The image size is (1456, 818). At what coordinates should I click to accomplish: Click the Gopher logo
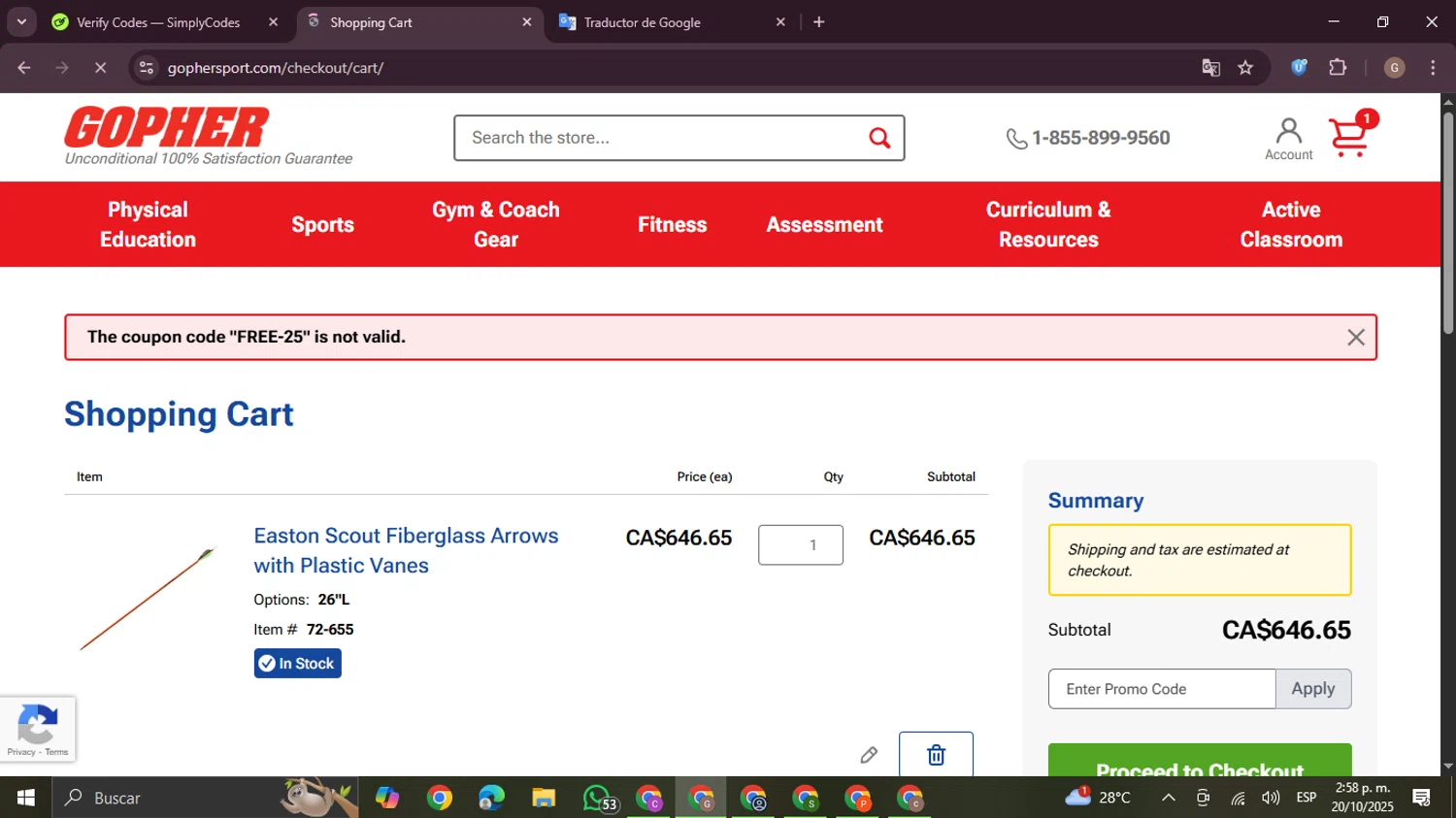pyautogui.click(x=167, y=127)
